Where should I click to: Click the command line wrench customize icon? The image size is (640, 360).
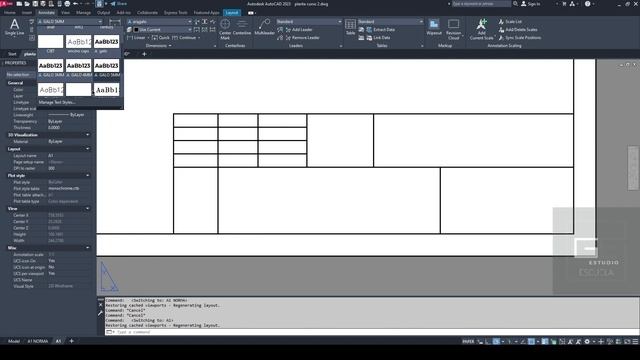coord(100,313)
